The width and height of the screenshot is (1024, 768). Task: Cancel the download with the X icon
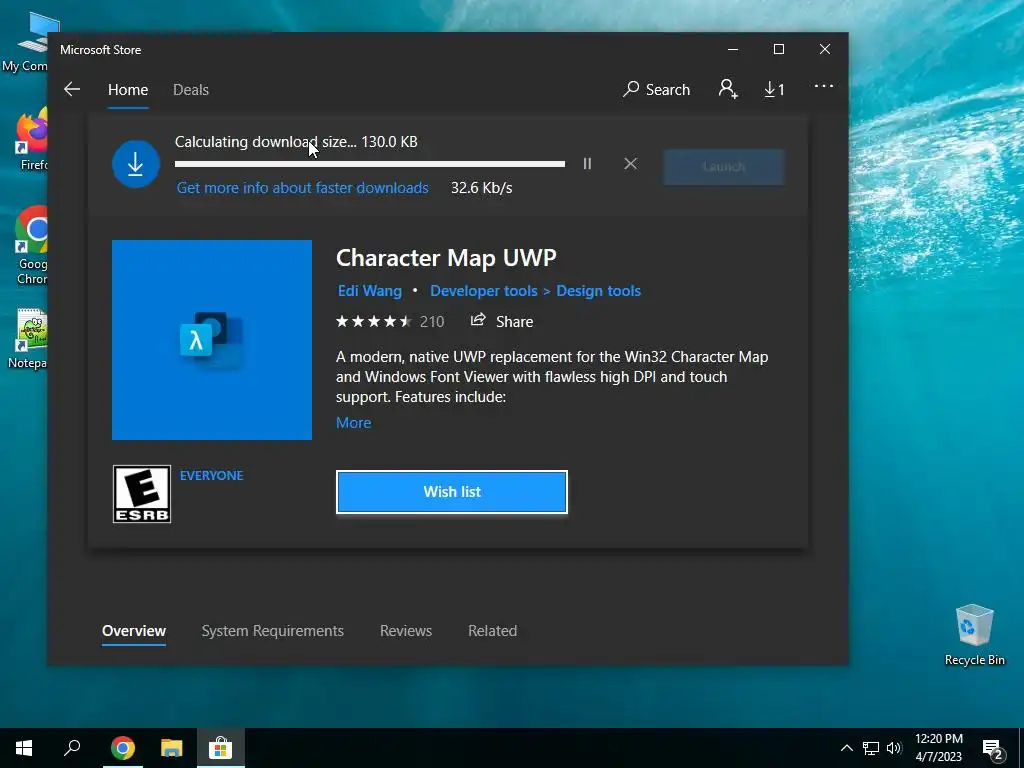pyautogui.click(x=630, y=164)
